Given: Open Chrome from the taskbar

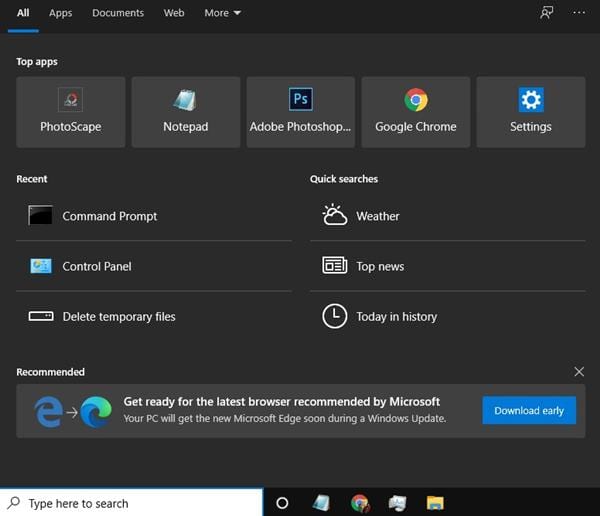Looking at the screenshot, I should pos(360,503).
